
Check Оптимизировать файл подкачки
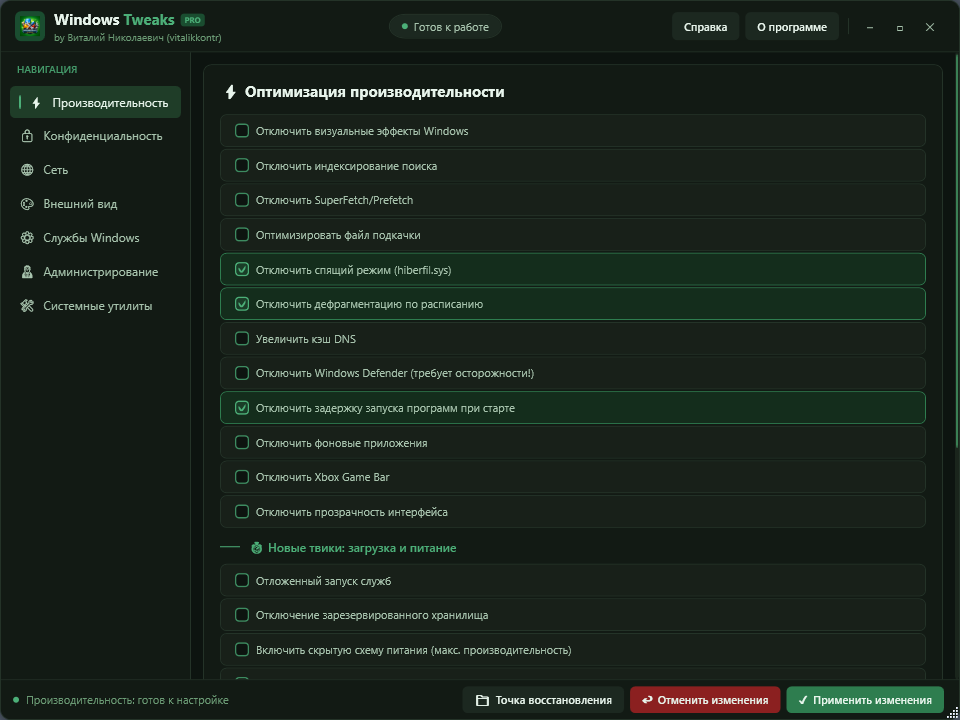tap(242, 234)
